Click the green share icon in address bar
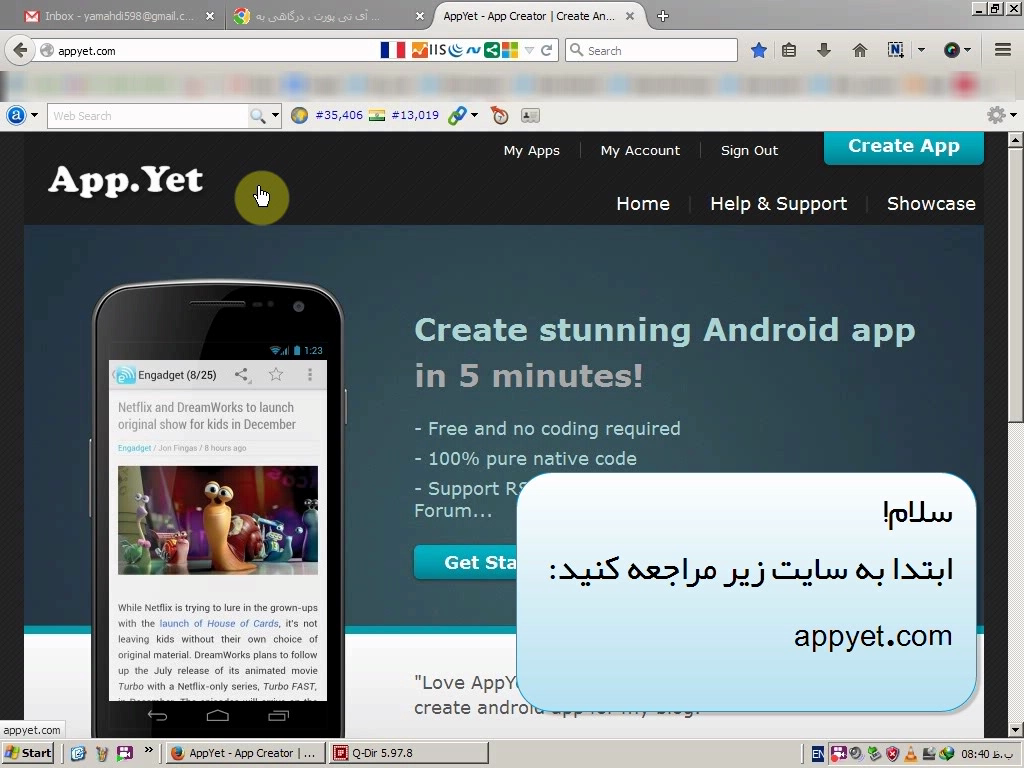 pos(492,50)
